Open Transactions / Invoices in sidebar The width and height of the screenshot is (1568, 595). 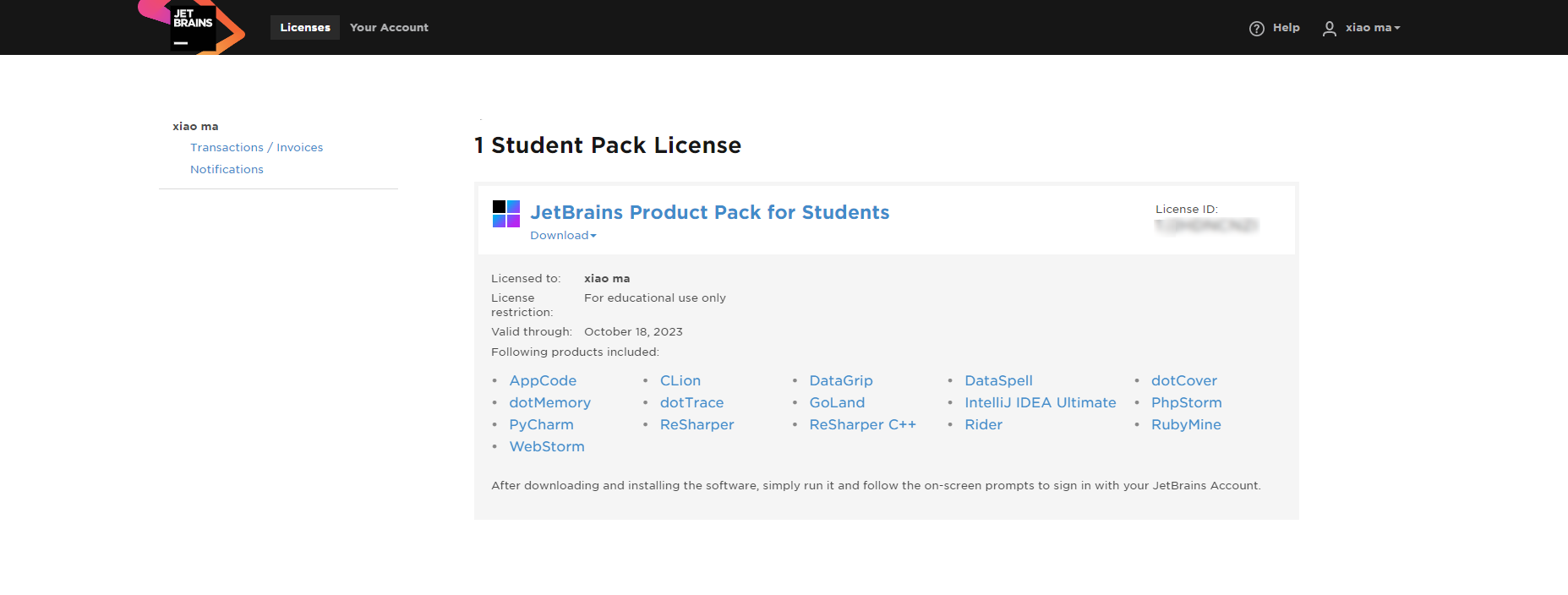click(256, 147)
